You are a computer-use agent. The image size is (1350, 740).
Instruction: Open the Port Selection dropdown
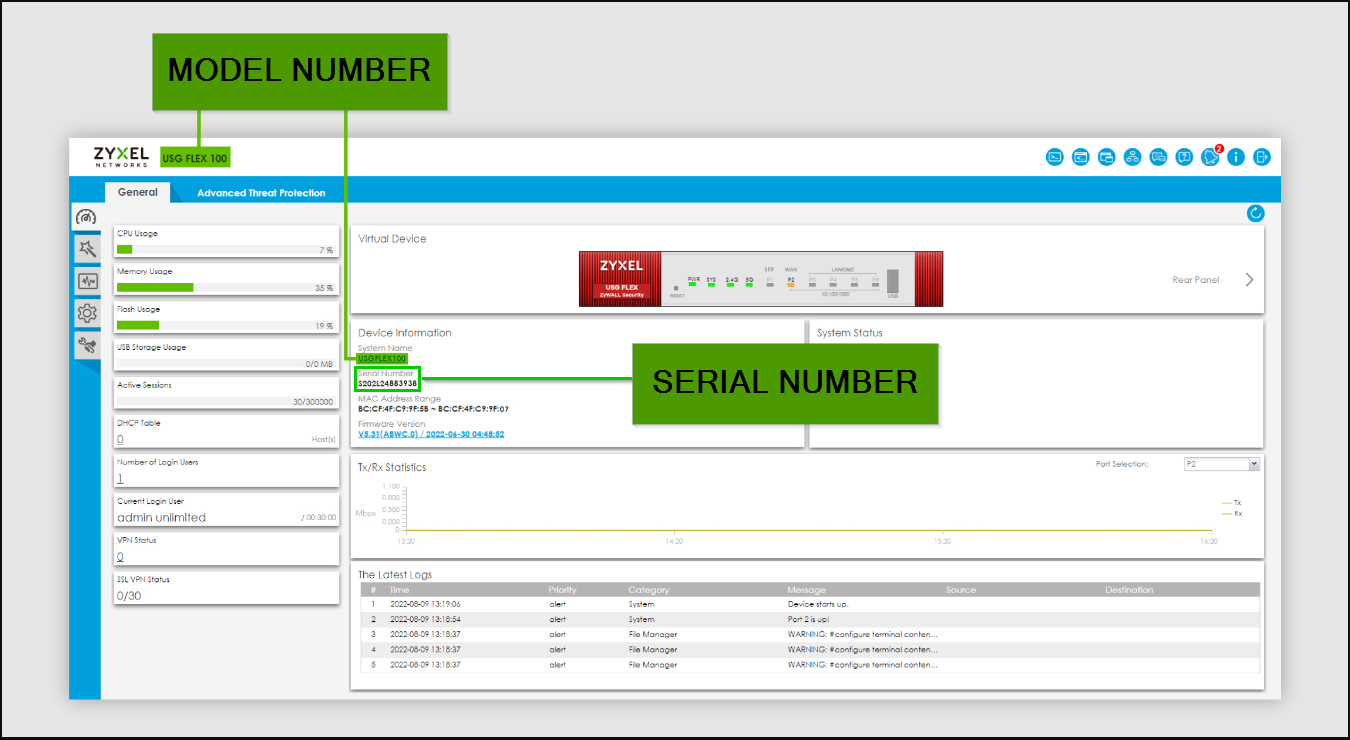(x=1221, y=464)
